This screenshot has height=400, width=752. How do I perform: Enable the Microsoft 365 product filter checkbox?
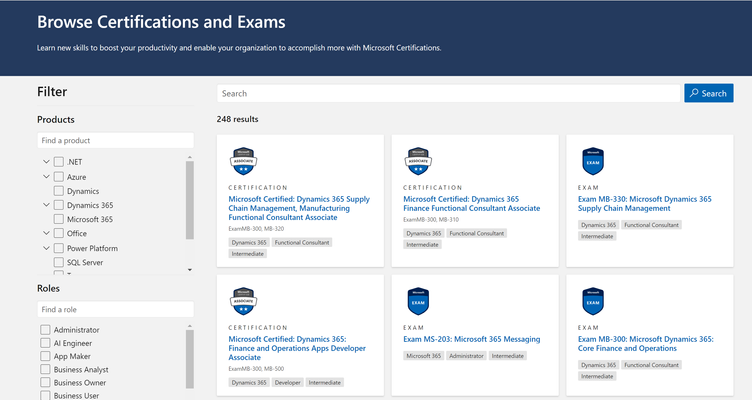point(59,219)
